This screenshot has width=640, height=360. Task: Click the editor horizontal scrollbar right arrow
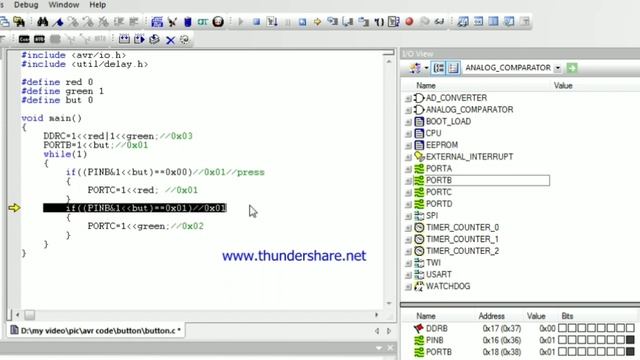coord(376,315)
